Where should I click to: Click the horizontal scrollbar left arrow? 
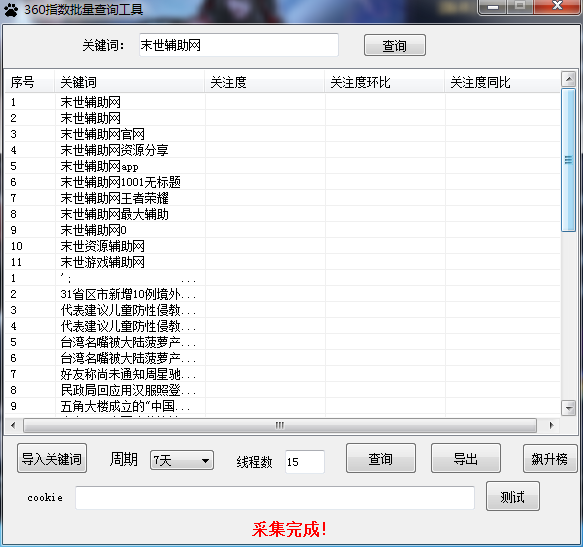click(13, 425)
